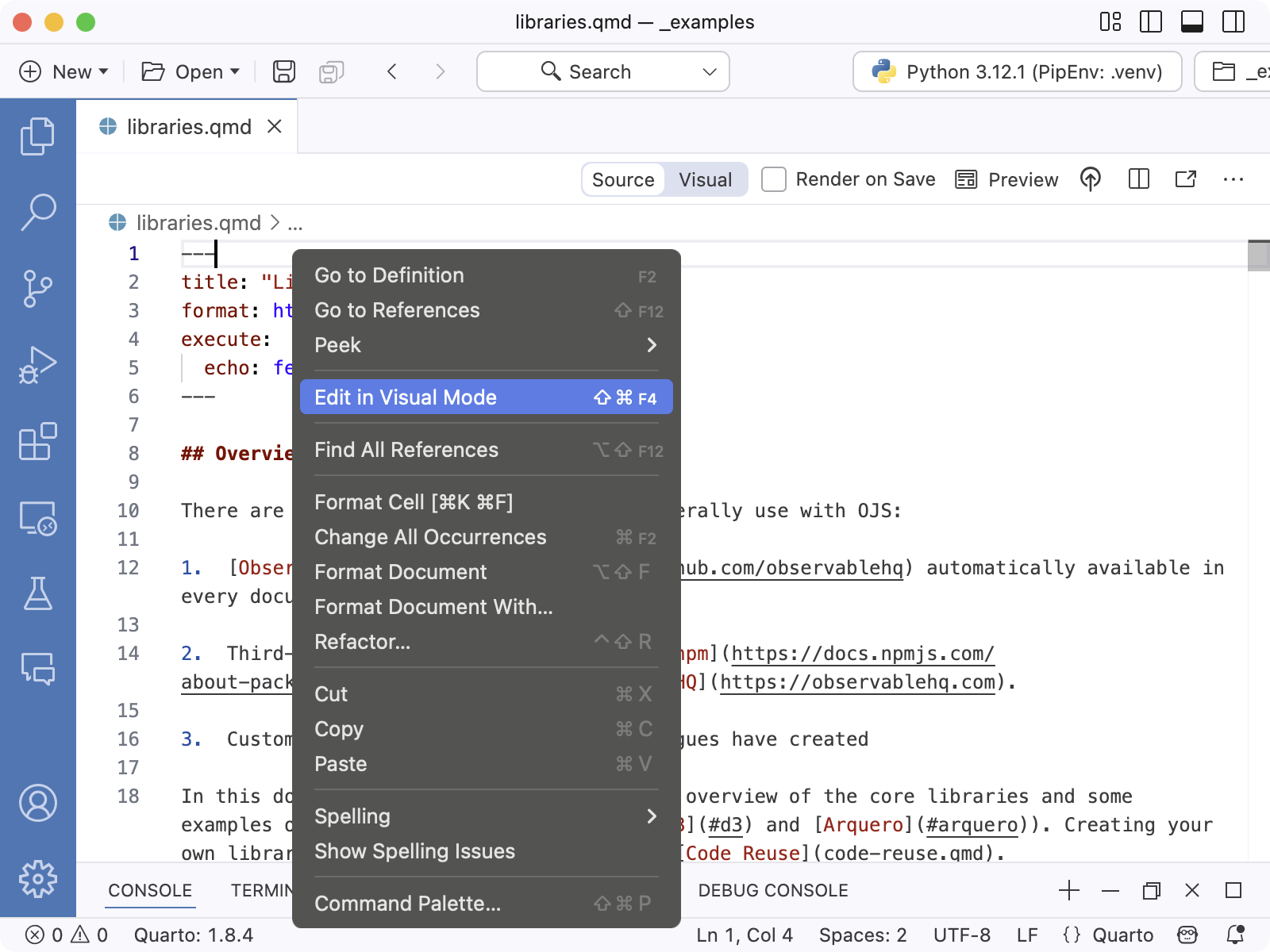
Task: Open the Extensions view
Action: coord(37,442)
